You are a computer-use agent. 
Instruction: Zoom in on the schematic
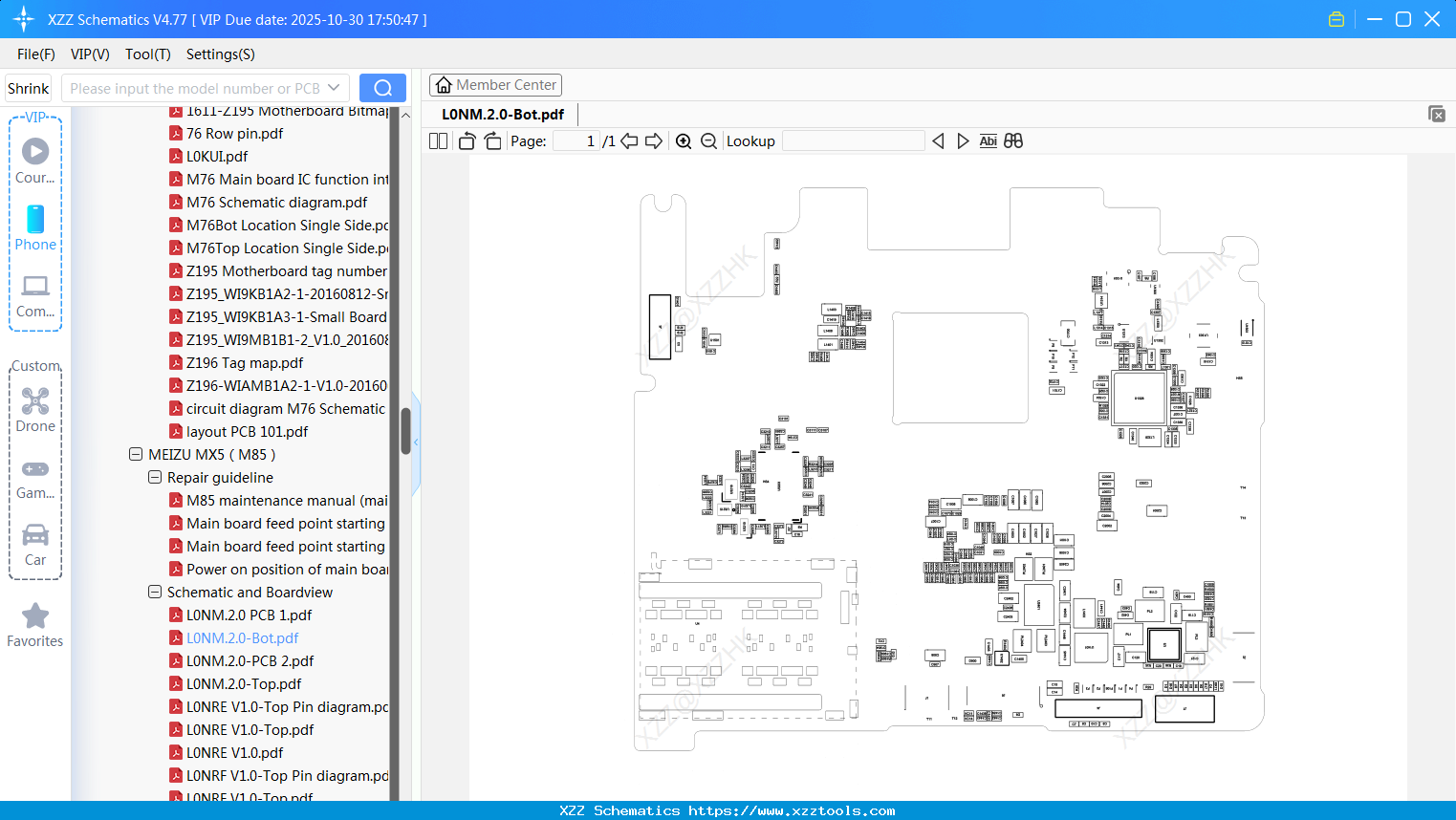(684, 141)
